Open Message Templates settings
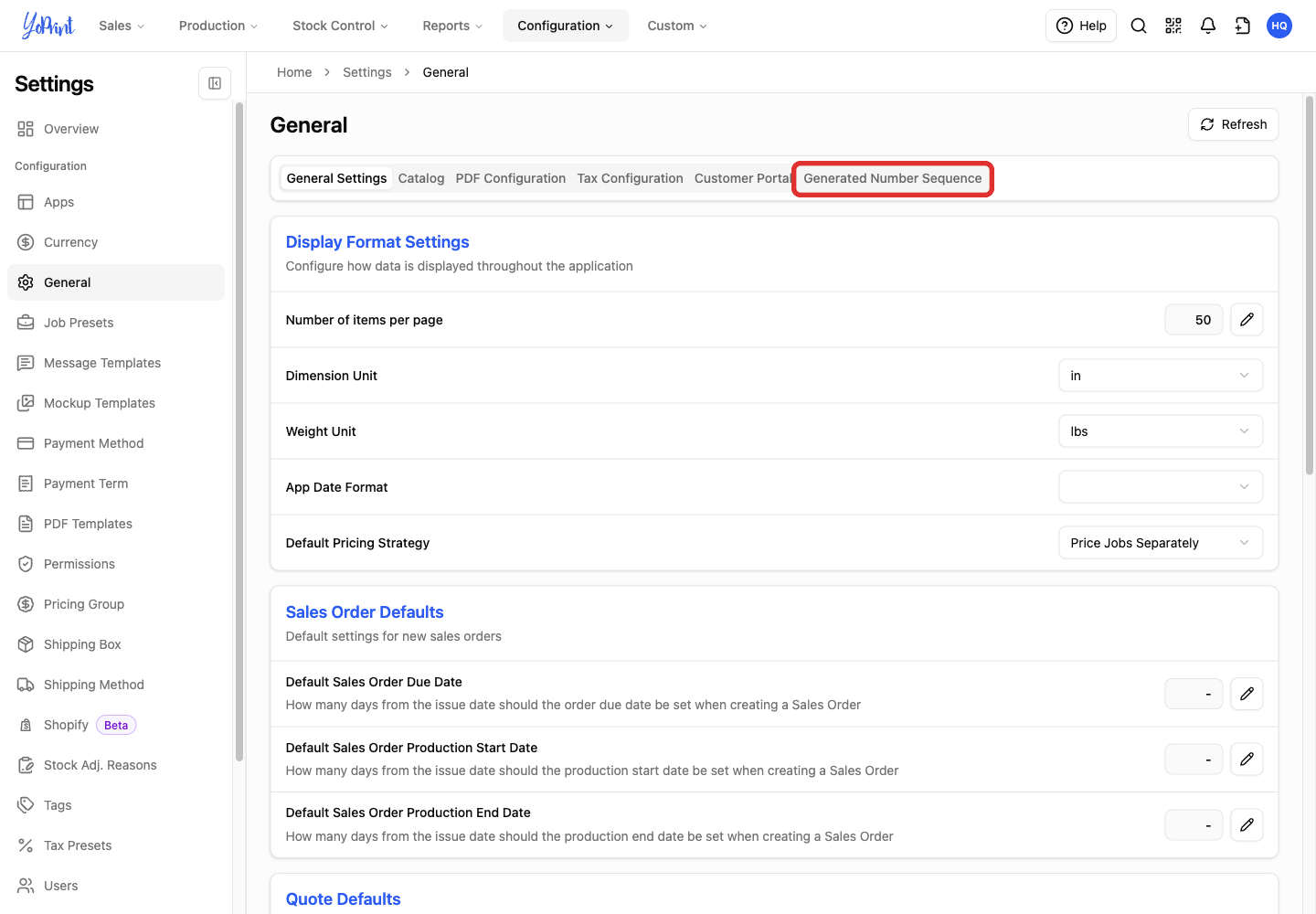 pyautogui.click(x=116, y=363)
